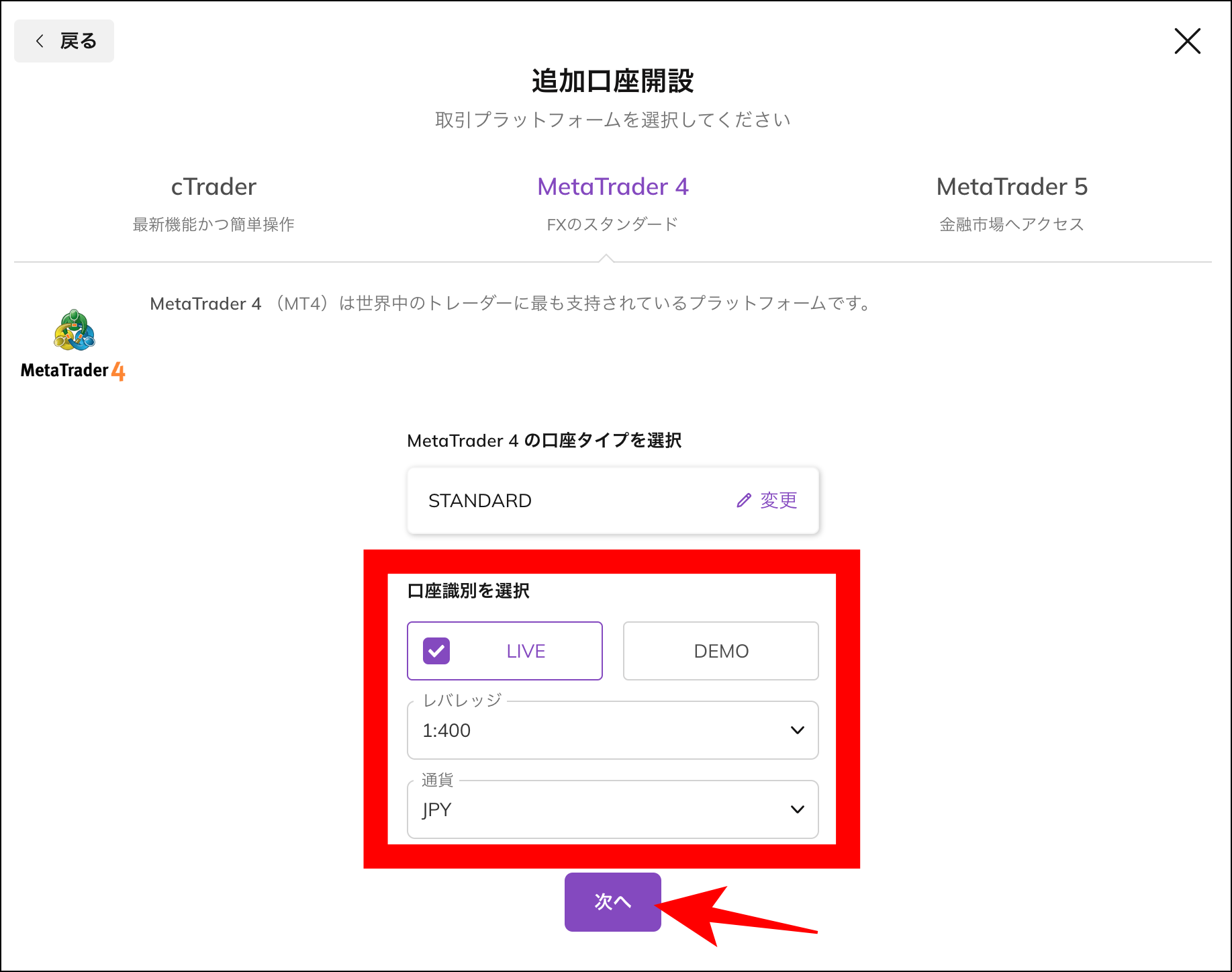Image resolution: width=1232 pixels, height=972 pixels.
Task: Click the STANDARD account type field
Action: [x=612, y=500]
